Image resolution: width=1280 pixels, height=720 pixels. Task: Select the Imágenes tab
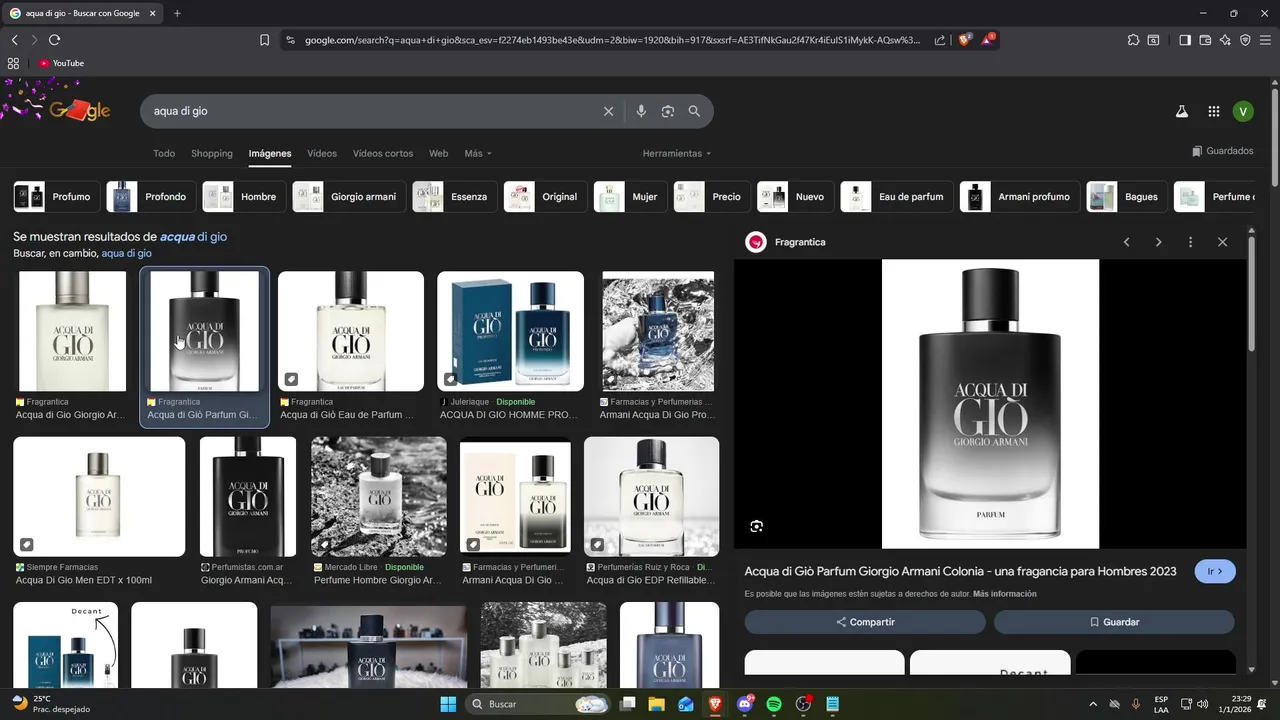tap(270, 153)
